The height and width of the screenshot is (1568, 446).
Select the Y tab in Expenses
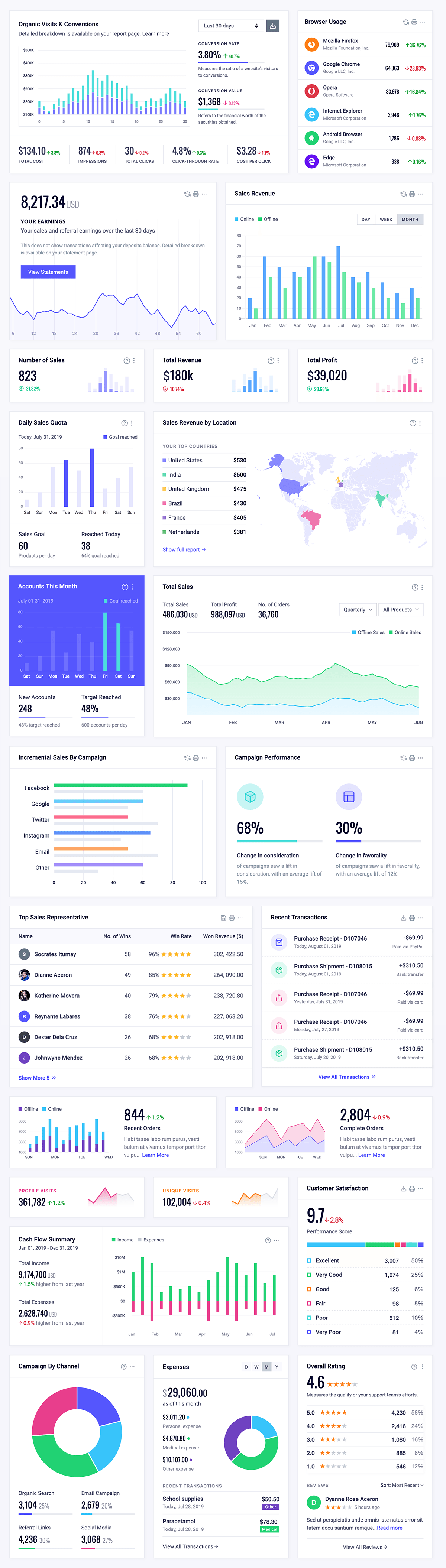[x=277, y=1367]
